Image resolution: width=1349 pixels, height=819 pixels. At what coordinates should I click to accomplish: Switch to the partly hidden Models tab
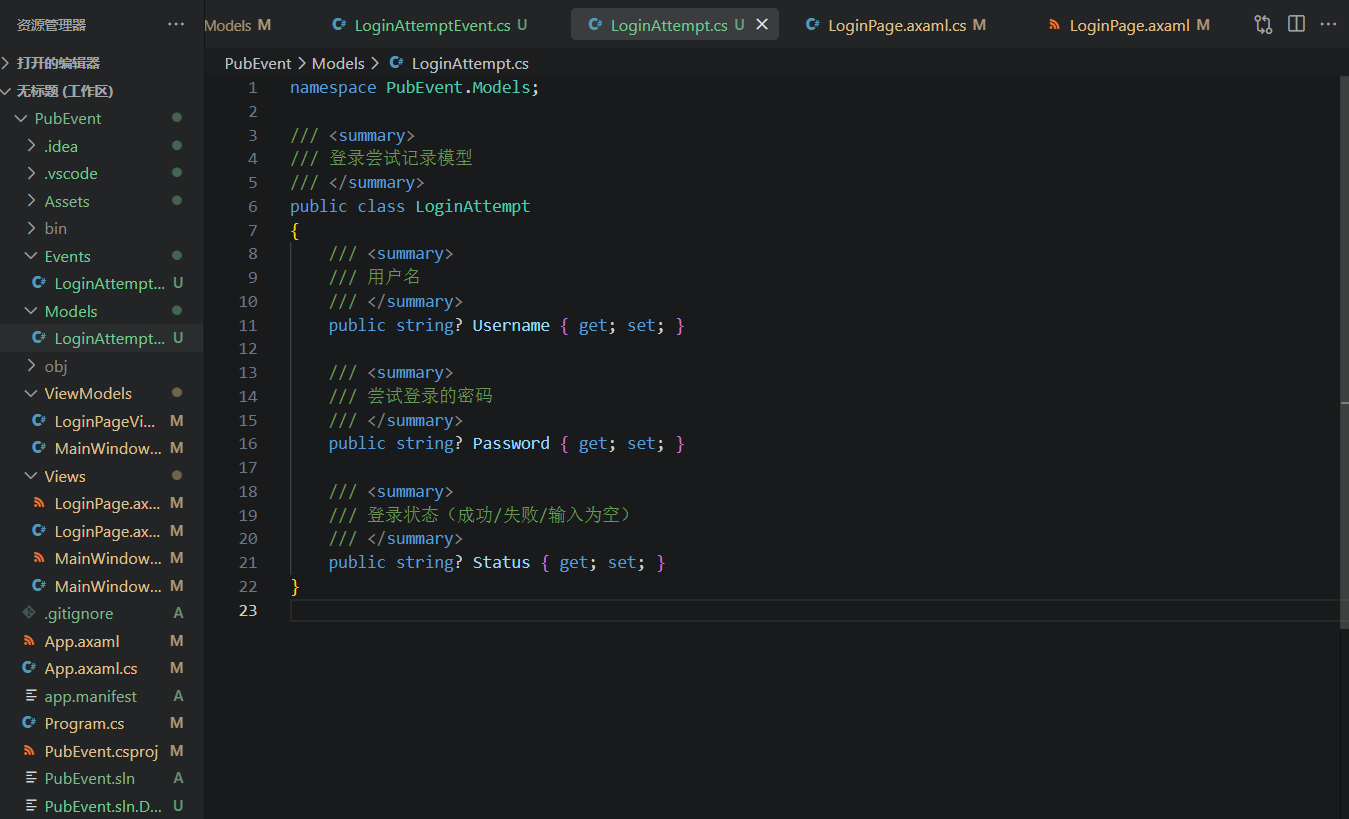[x=237, y=25]
